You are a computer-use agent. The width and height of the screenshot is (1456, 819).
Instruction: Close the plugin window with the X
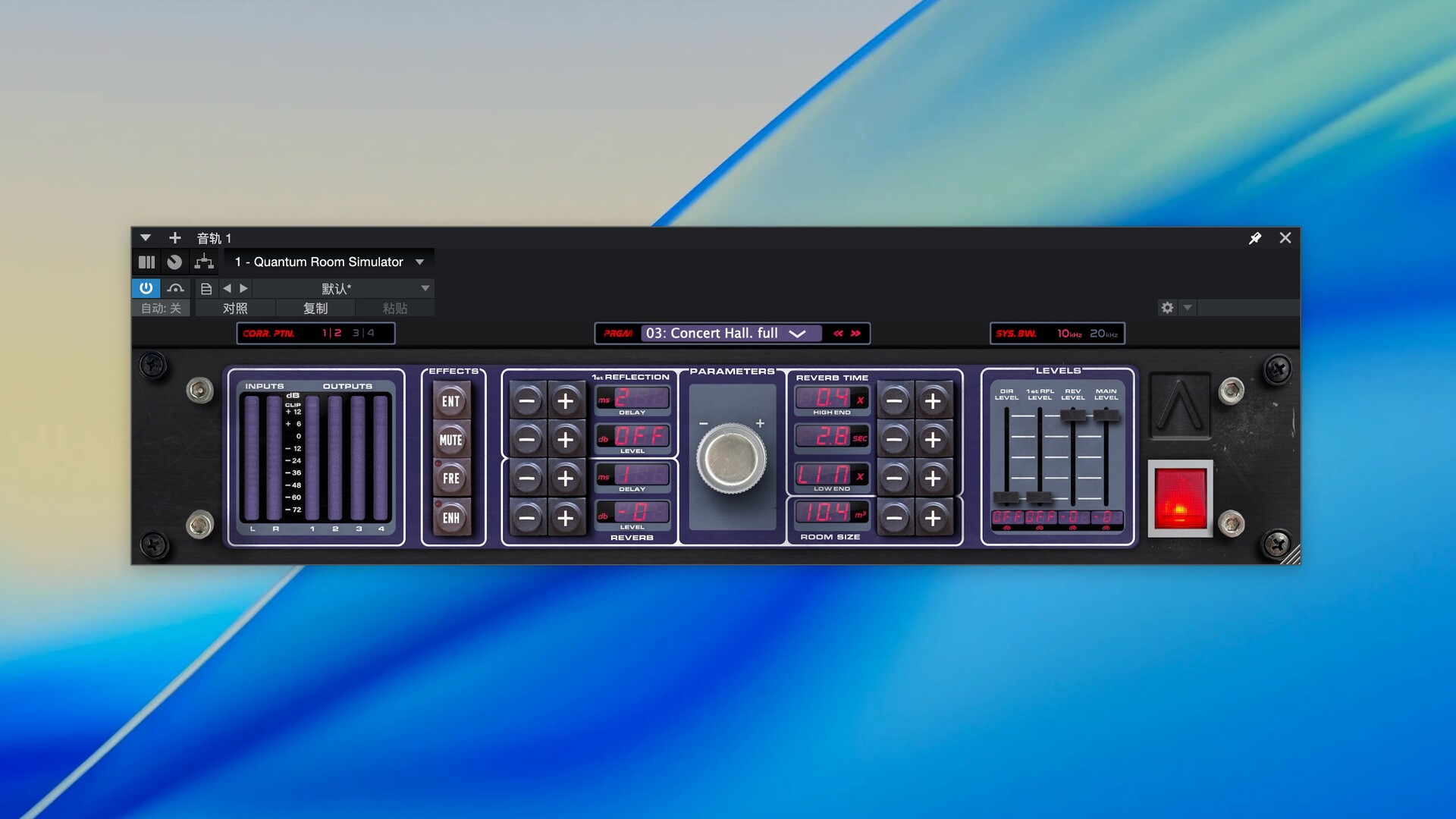tap(1285, 238)
